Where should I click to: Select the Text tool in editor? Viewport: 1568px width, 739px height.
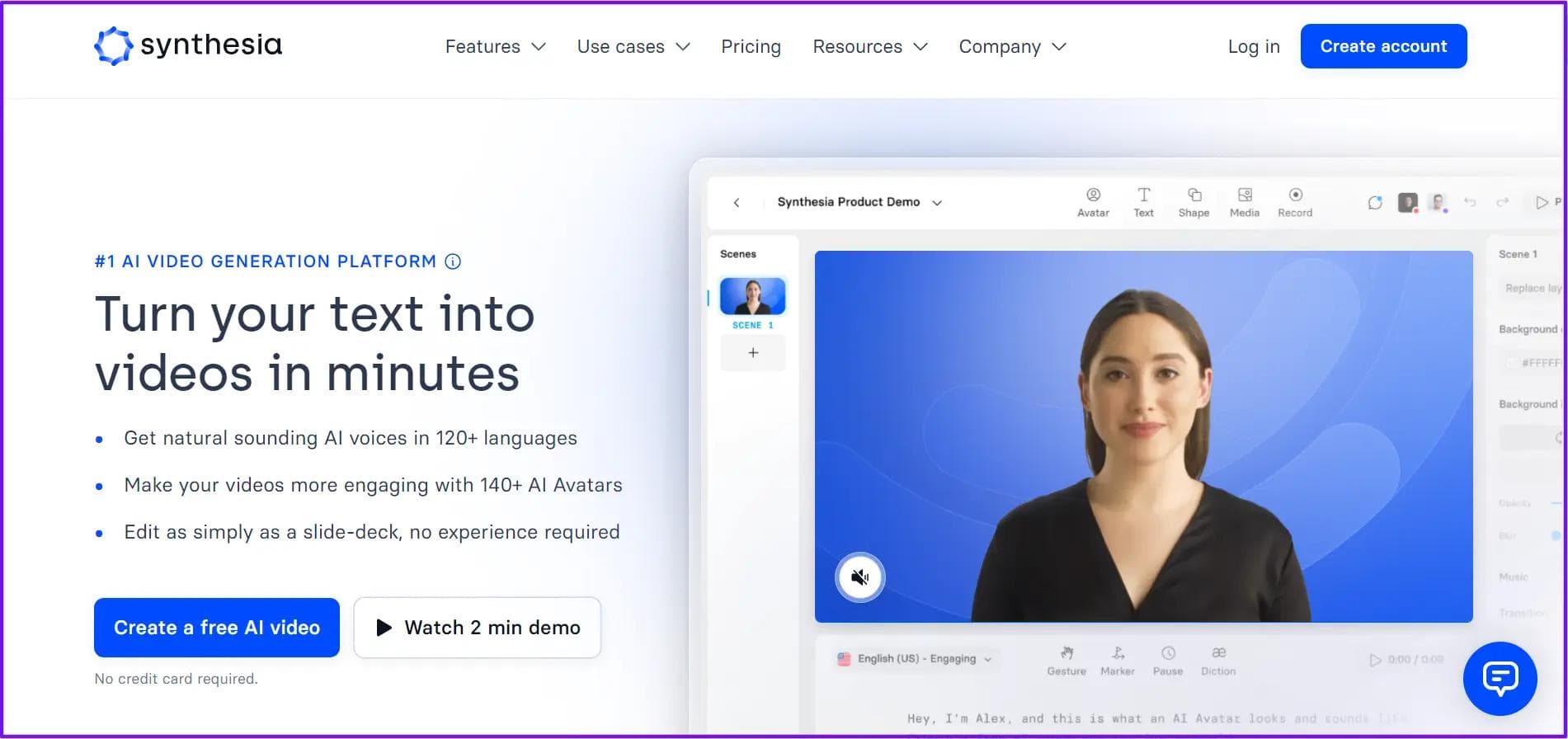tap(1143, 202)
